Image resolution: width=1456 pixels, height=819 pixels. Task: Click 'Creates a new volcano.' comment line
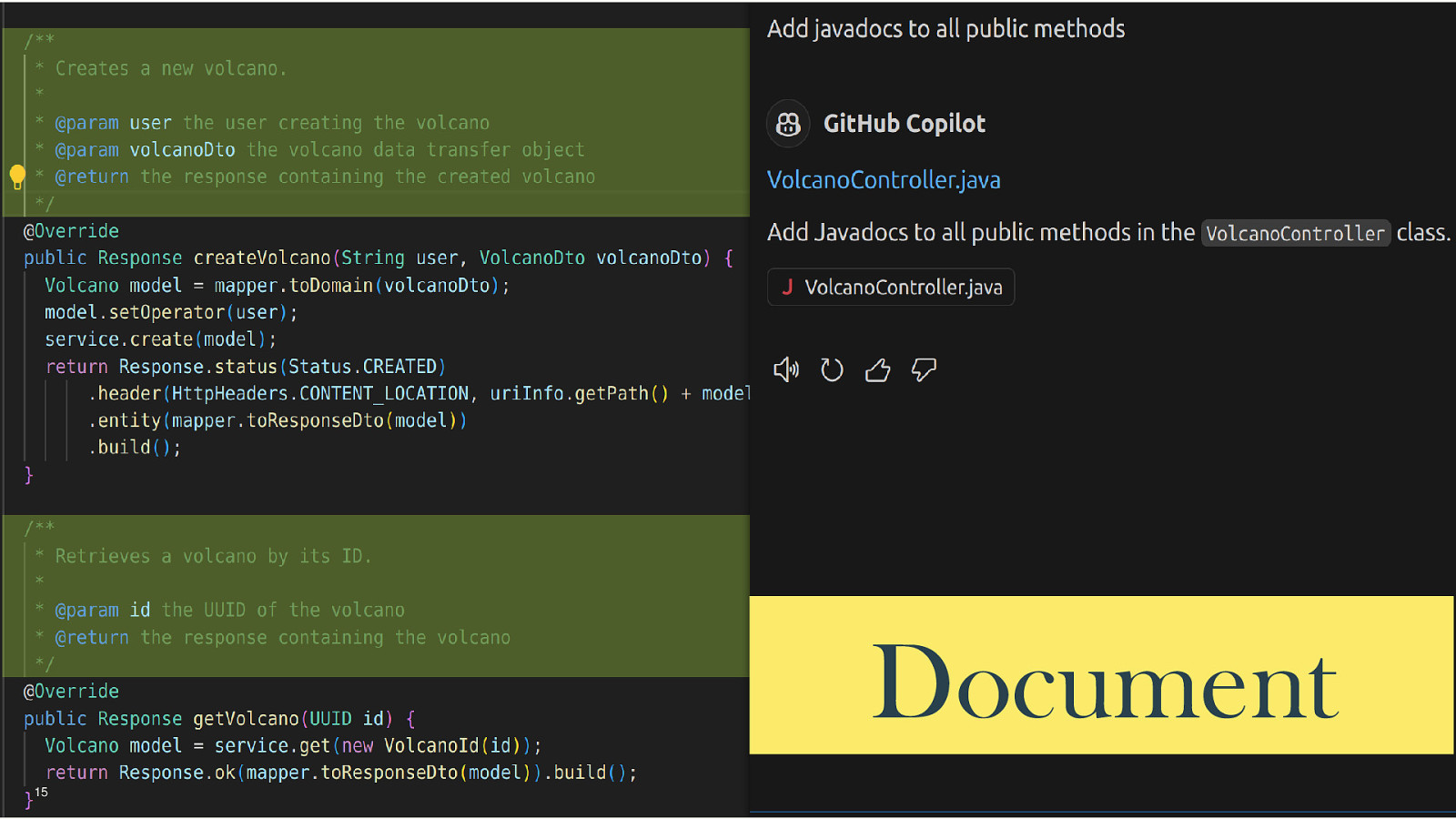click(171, 69)
